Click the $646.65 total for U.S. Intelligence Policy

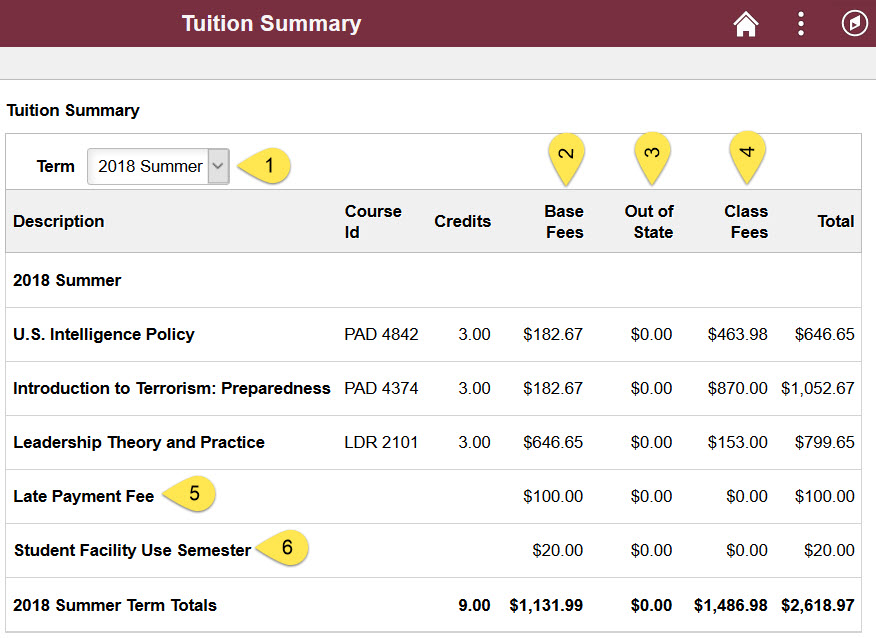click(x=825, y=334)
